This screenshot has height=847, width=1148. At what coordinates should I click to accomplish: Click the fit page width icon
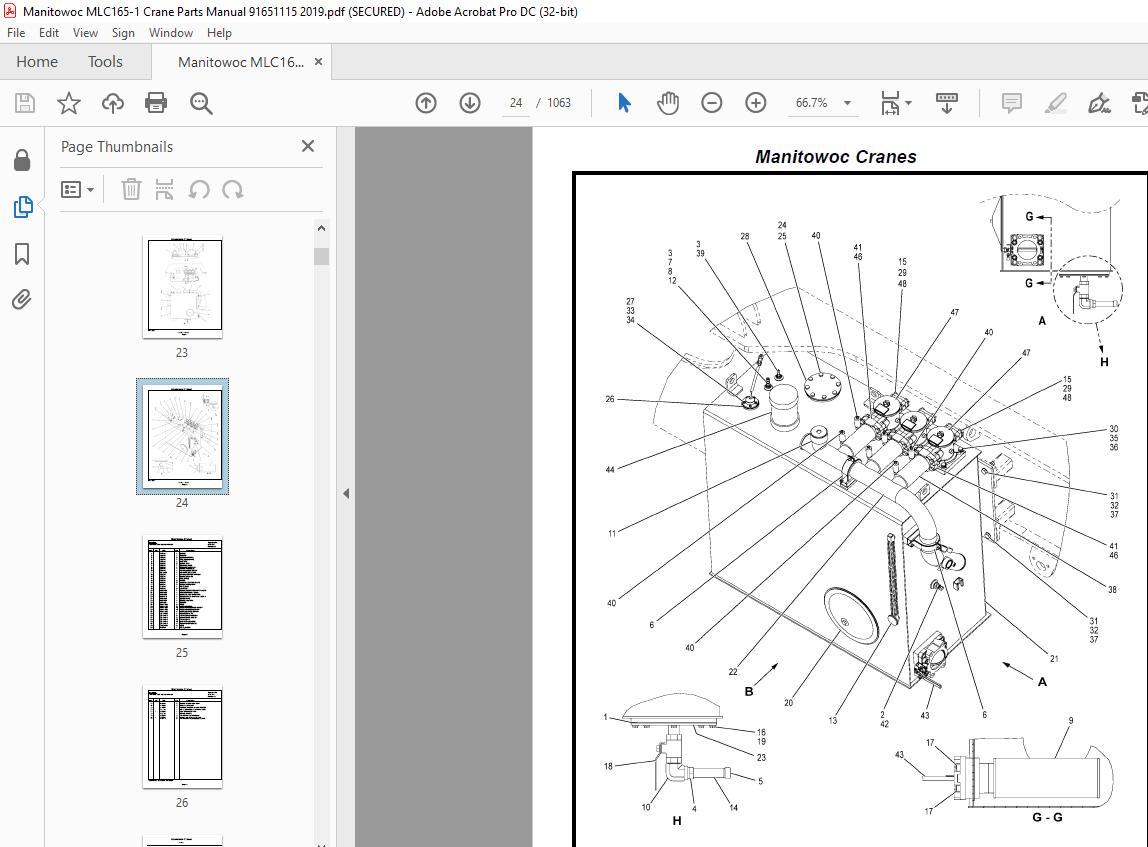(890, 103)
